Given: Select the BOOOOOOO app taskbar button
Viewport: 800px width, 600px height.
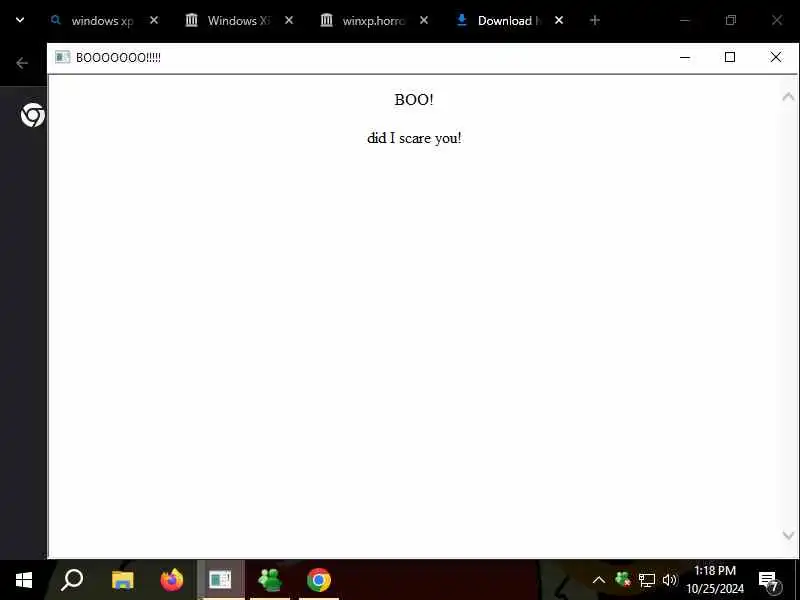Looking at the screenshot, I should pyautogui.click(x=220, y=580).
